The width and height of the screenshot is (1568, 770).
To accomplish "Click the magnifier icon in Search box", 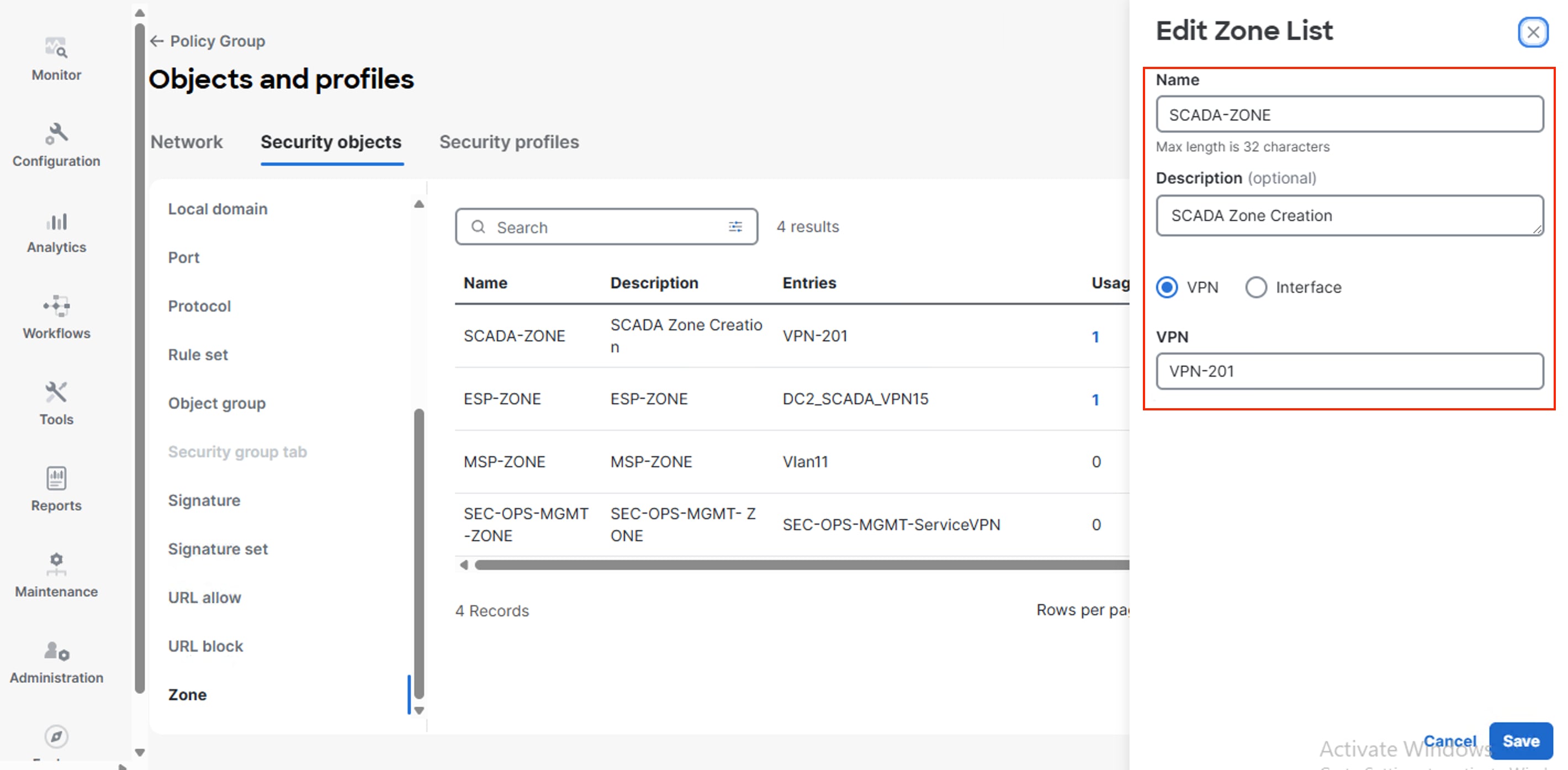I will pos(479,226).
